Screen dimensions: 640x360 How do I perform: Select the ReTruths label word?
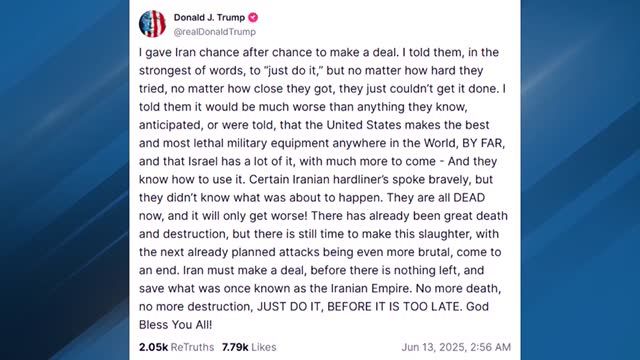pos(192,347)
